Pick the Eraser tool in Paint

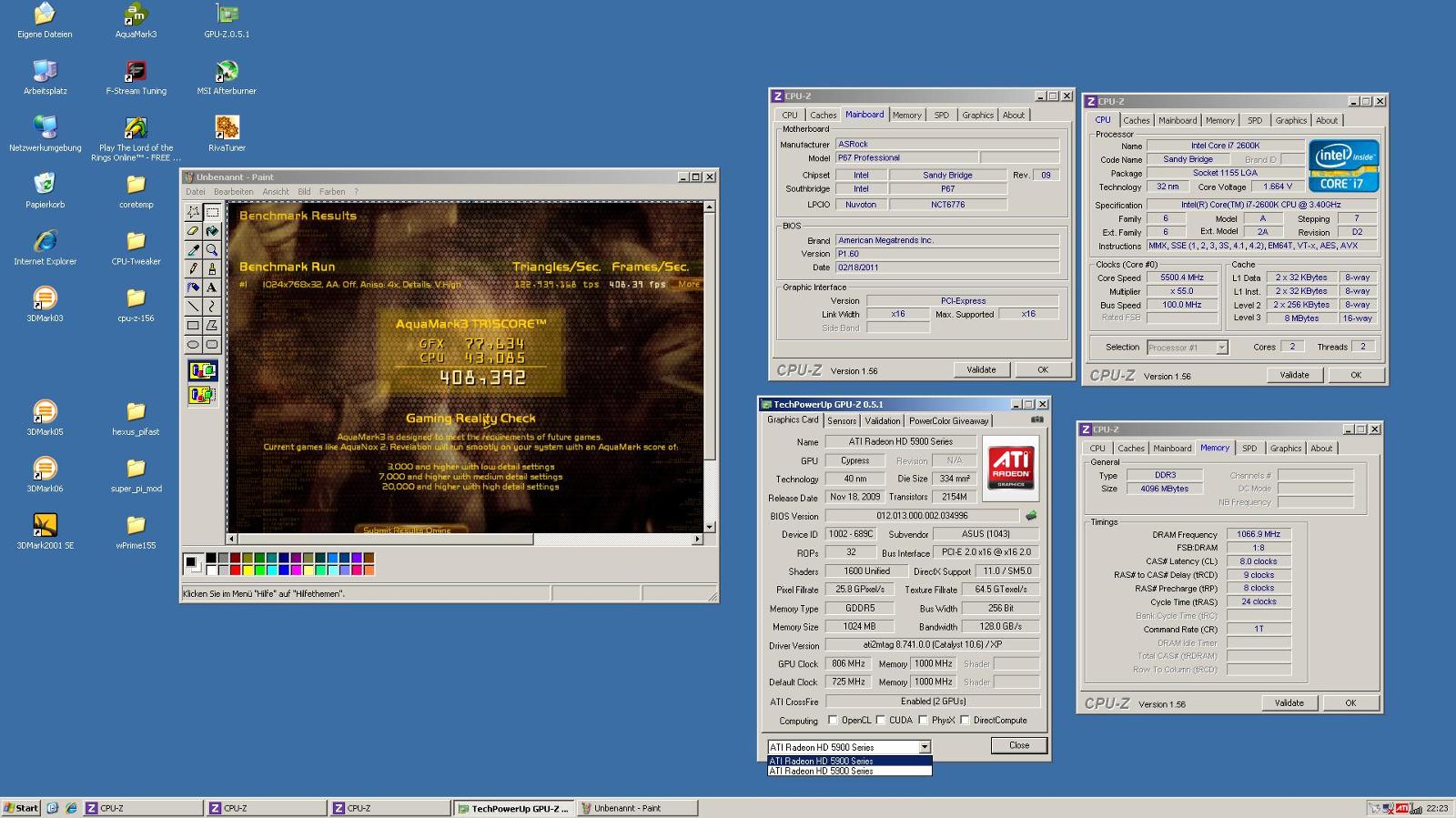pyautogui.click(x=193, y=231)
